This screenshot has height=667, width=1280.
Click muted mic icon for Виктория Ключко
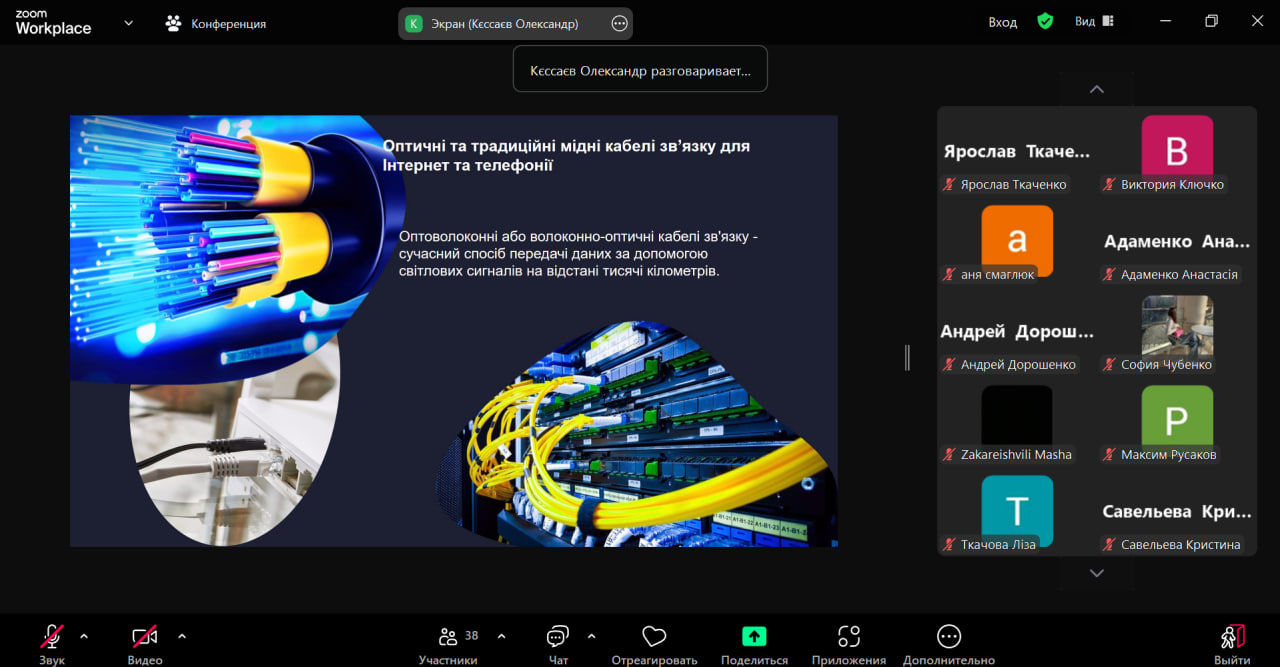(1109, 184)
